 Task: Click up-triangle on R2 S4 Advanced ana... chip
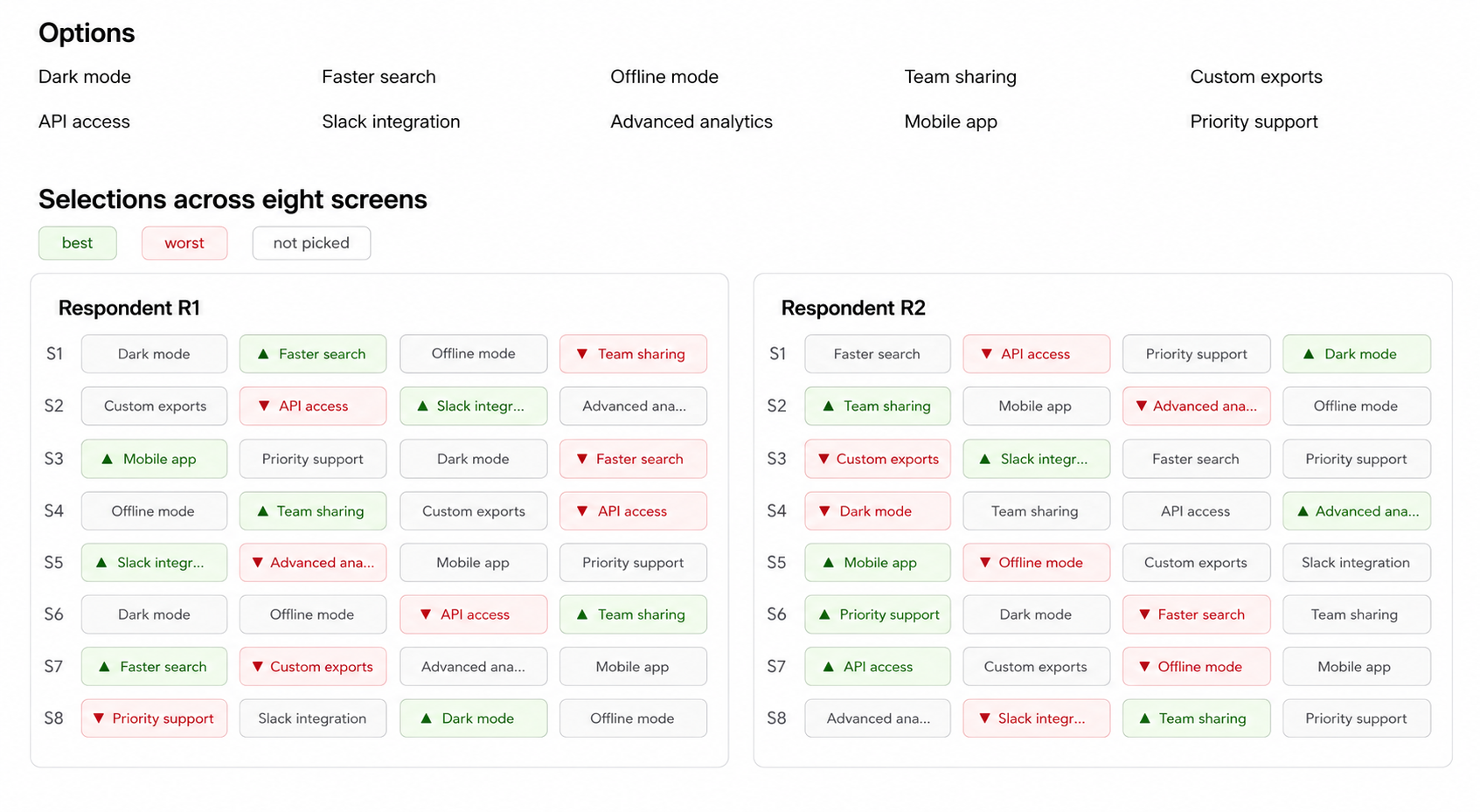click(x=1303, y=510)
